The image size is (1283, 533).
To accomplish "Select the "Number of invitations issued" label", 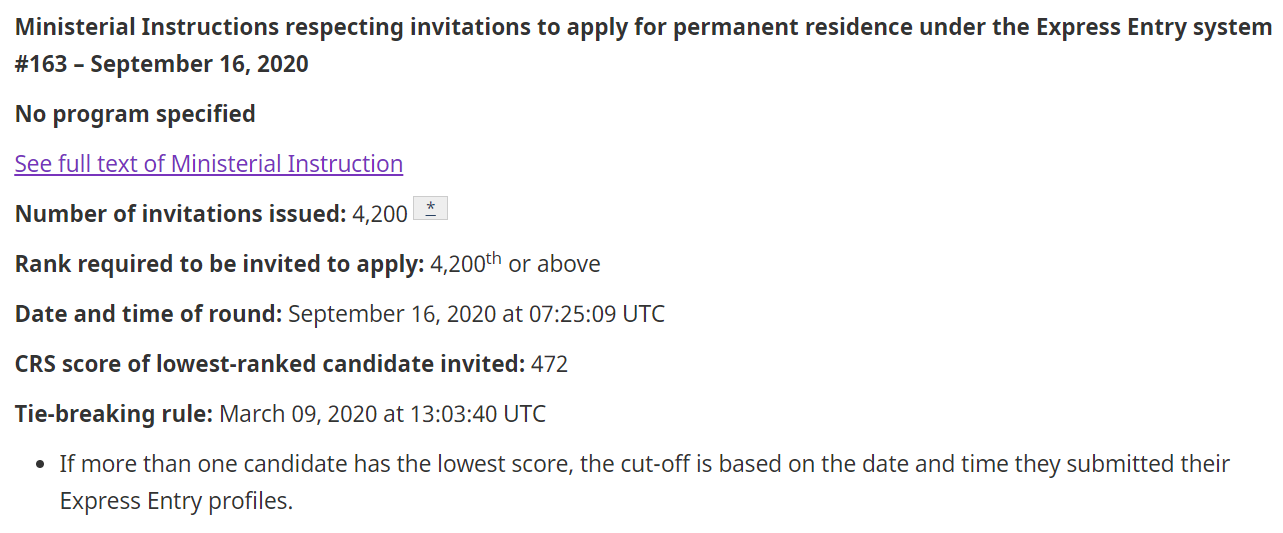I will click(180, 214).
